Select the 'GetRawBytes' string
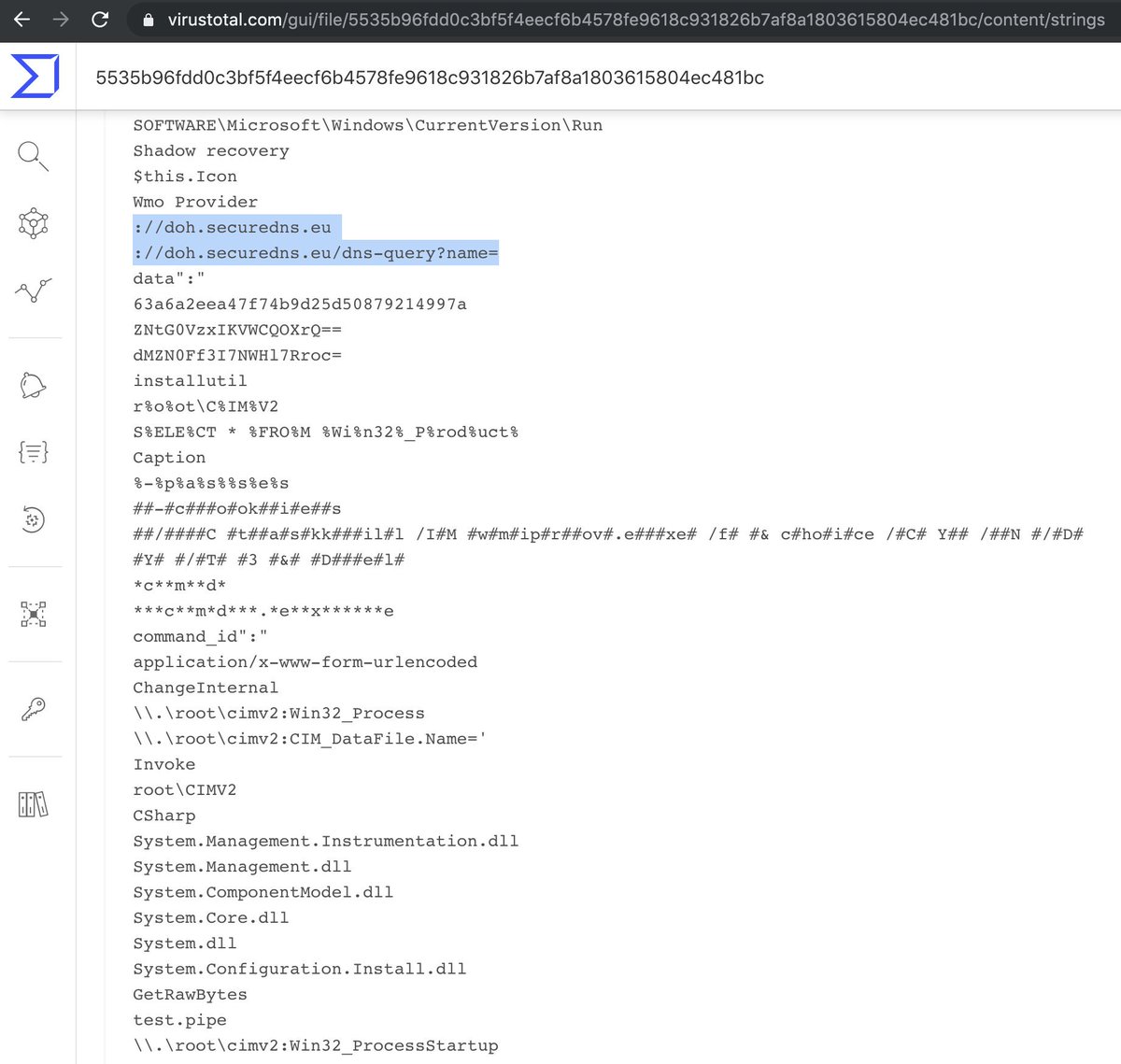 click(191, 995)
